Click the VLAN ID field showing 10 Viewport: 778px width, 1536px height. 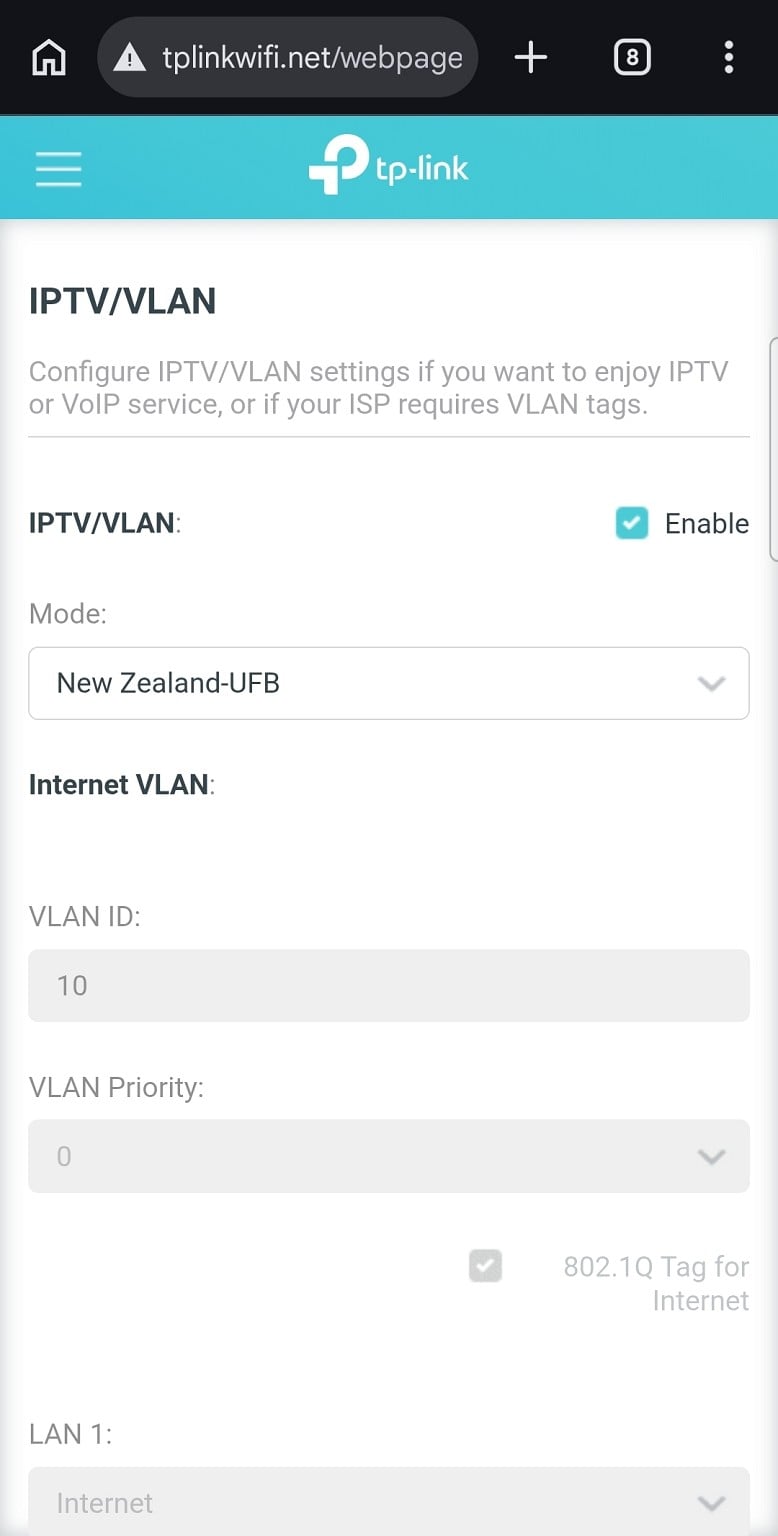(x=388, y=985)
